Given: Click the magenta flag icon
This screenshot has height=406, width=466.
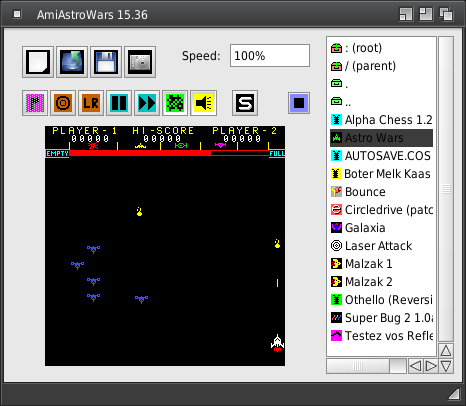Looking at the screenshot, I should (35, 103).
